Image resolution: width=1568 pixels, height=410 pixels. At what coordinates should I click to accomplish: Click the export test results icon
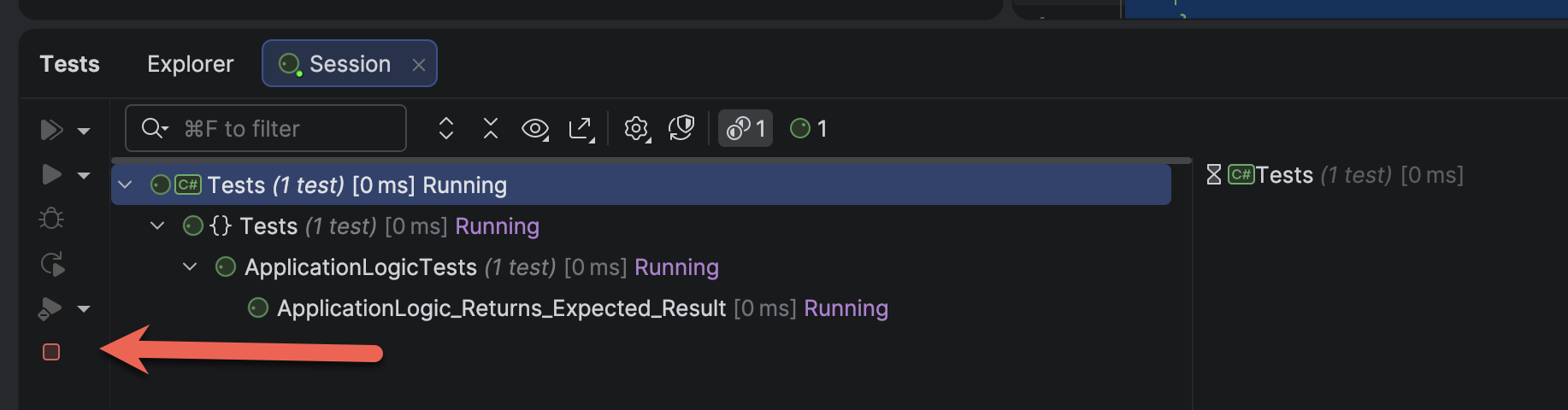coord(581,129)
